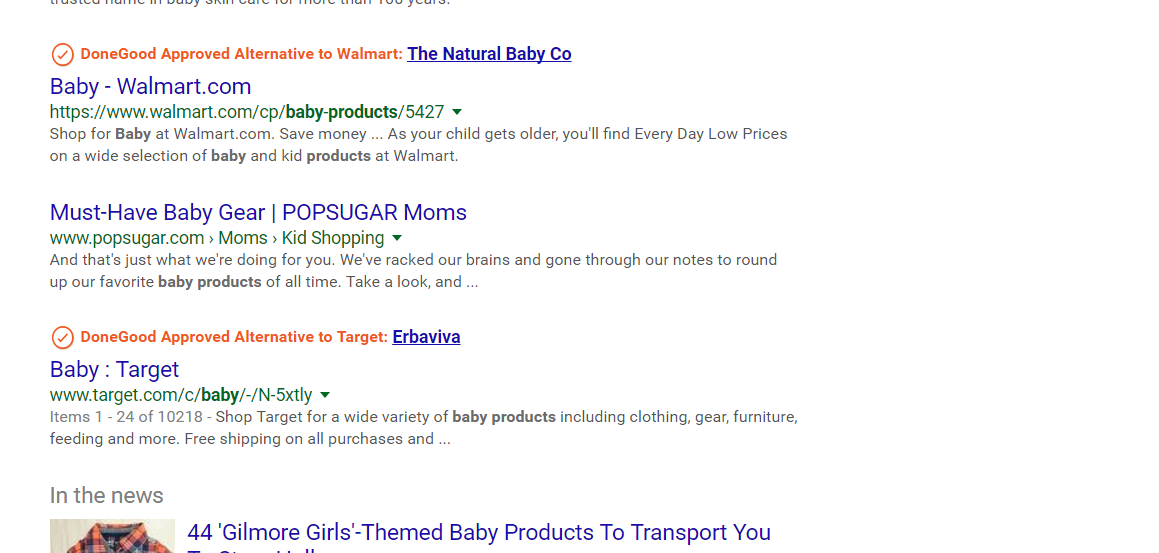This screenshot has width=1159, height=553.
Task: Visit the Erbaviva alternative link
Action: point(426,337)
